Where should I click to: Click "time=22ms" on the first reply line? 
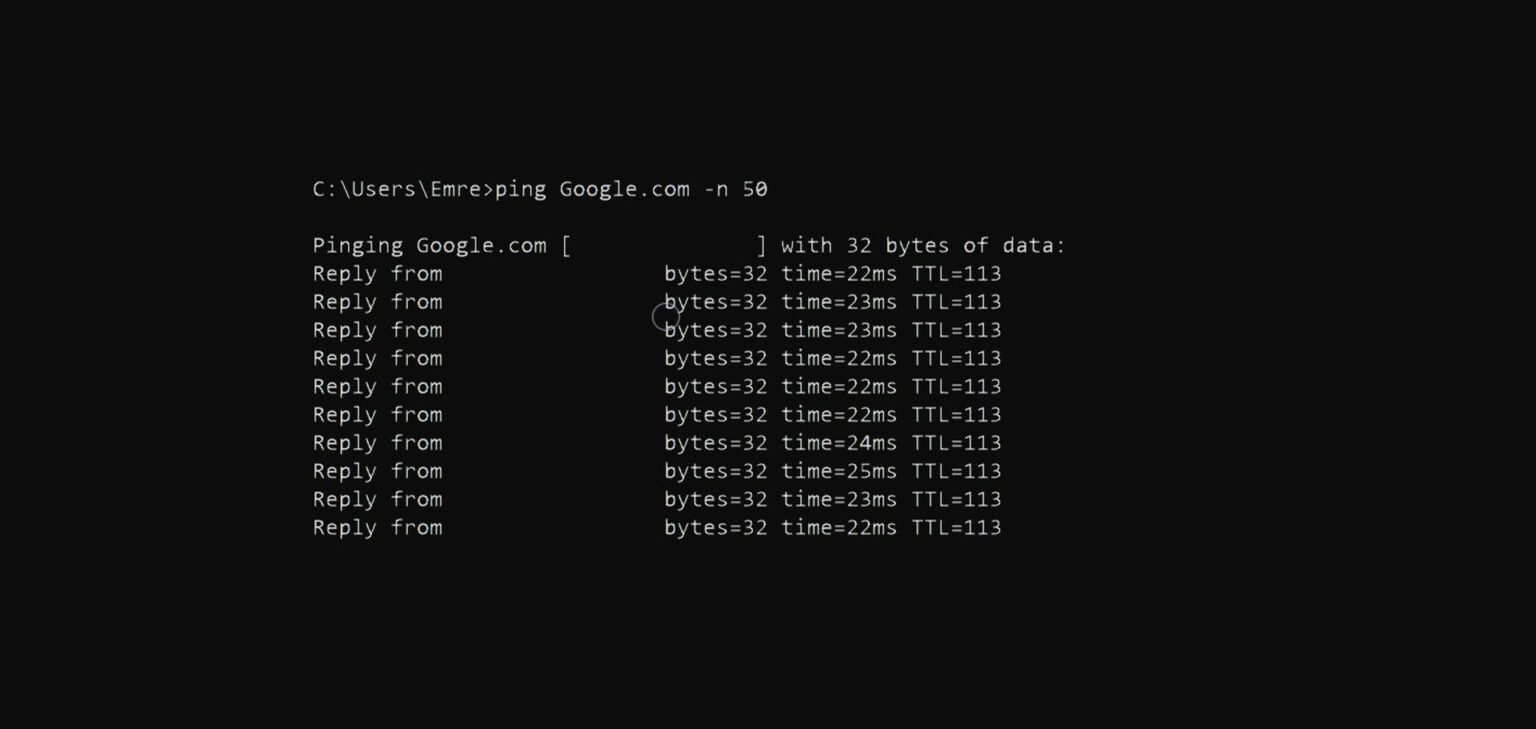coord(839,274)
